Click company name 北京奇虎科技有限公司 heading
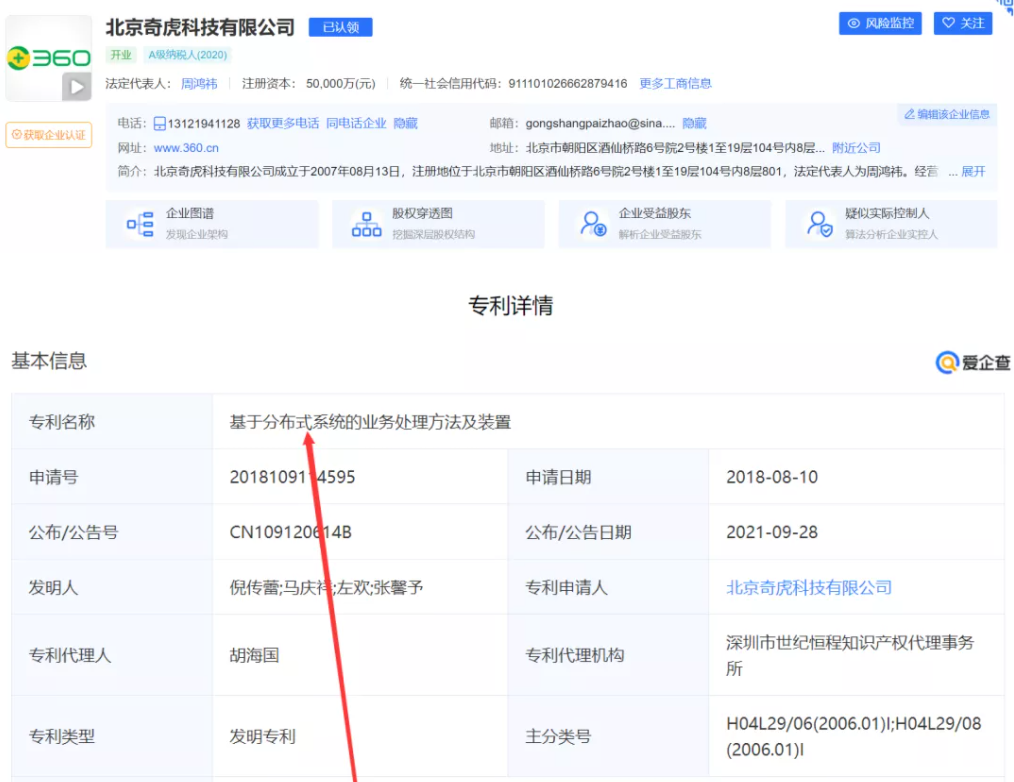 (x=200, y=27)
